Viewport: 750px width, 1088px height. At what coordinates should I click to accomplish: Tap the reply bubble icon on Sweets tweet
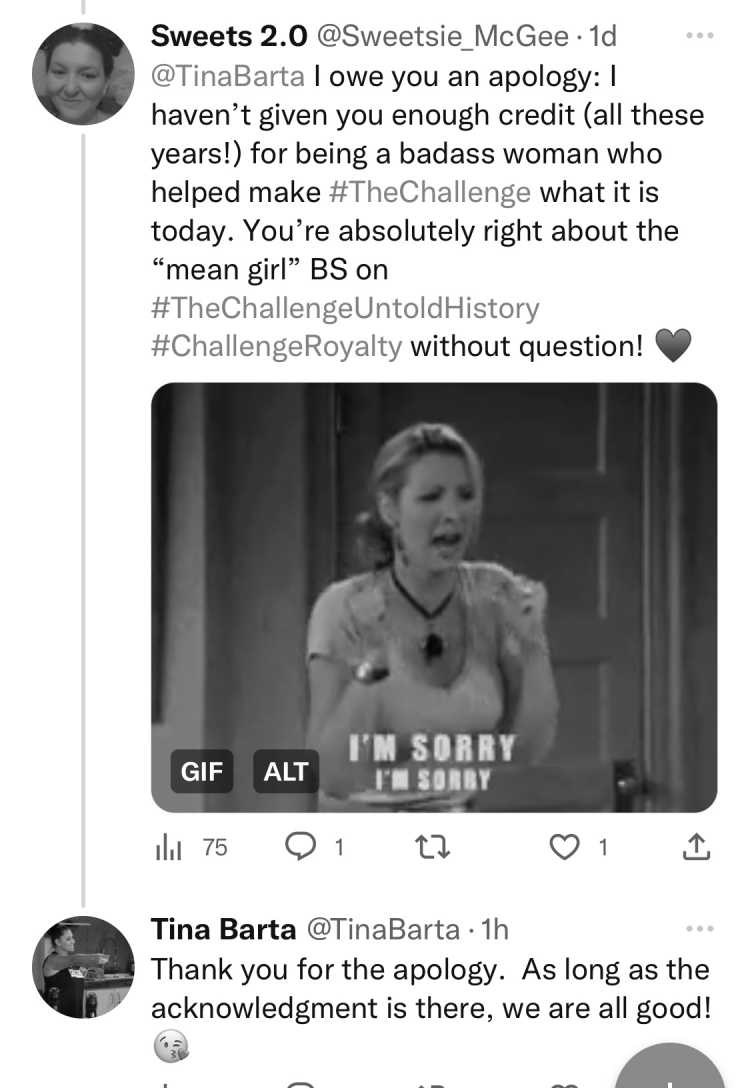point(300,847)
